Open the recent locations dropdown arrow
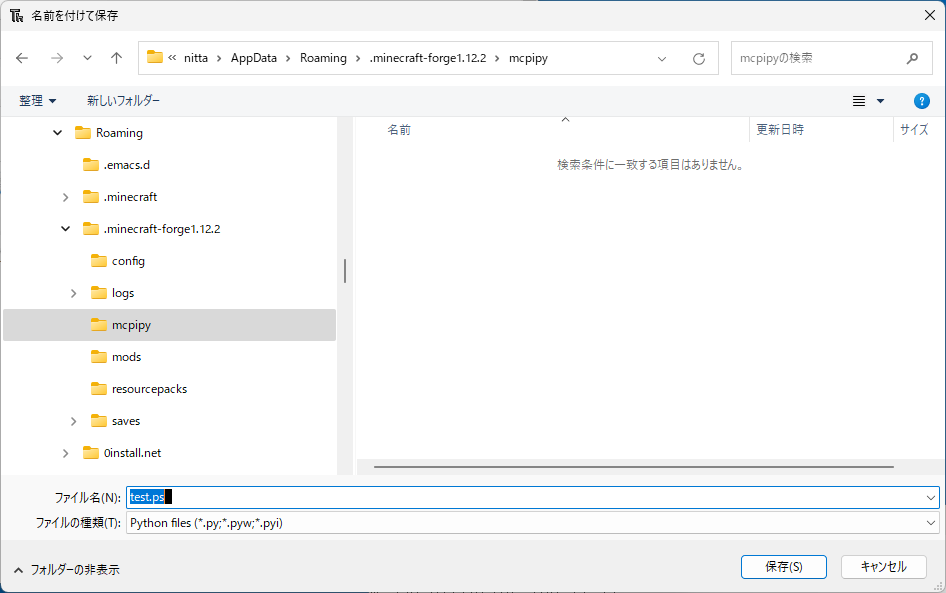The width and height of the screenshot is (946, 593). (x=87, y=58)
